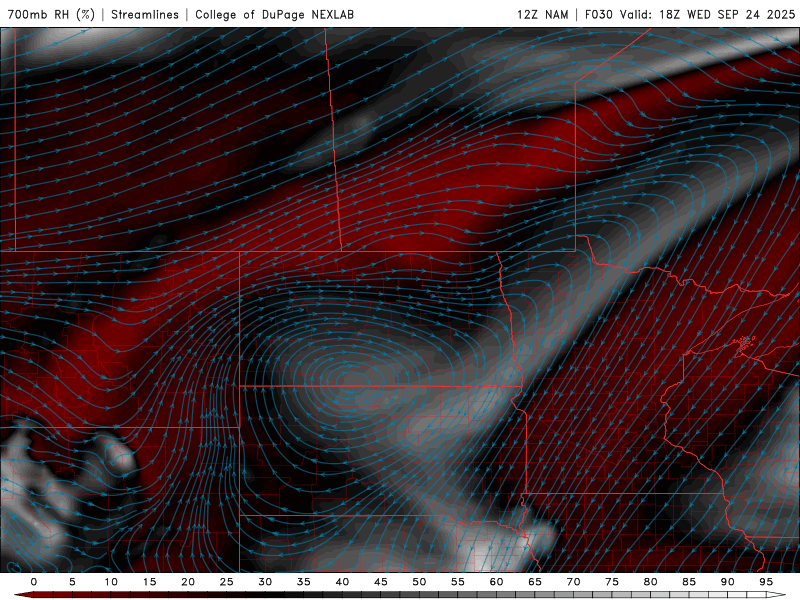Click the "60" color scale label
Image resolution: width=800 pixels, height=600 pixels.
496,582
